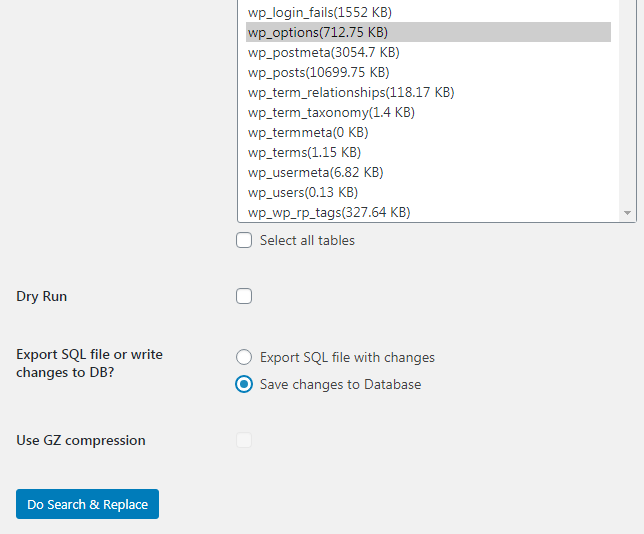This screenshot has width=644, height=534.
Task: Choose Export SQL file with changes
Action: 244,357
